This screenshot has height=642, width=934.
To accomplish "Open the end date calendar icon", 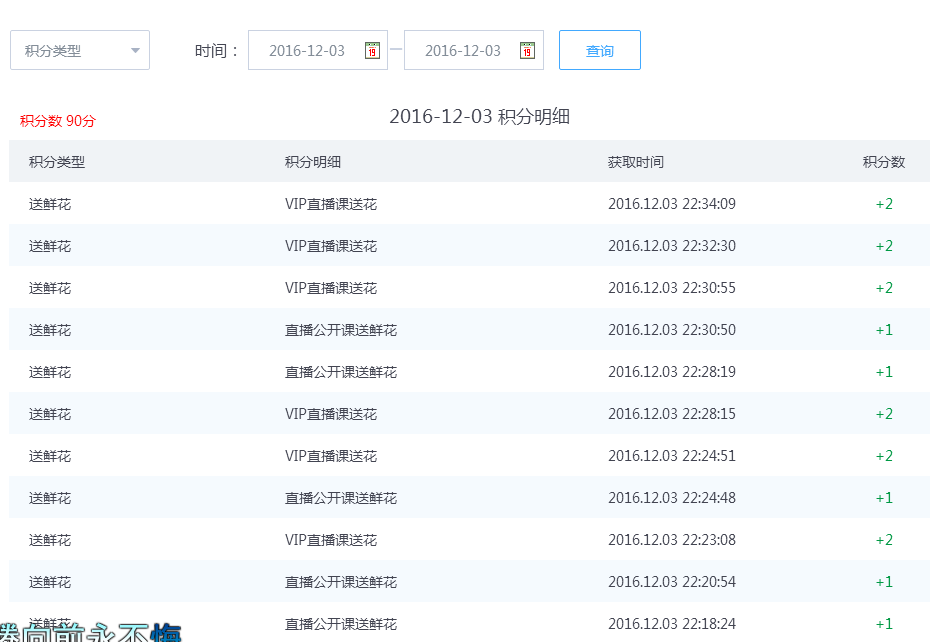I will (x=528, y=50).
